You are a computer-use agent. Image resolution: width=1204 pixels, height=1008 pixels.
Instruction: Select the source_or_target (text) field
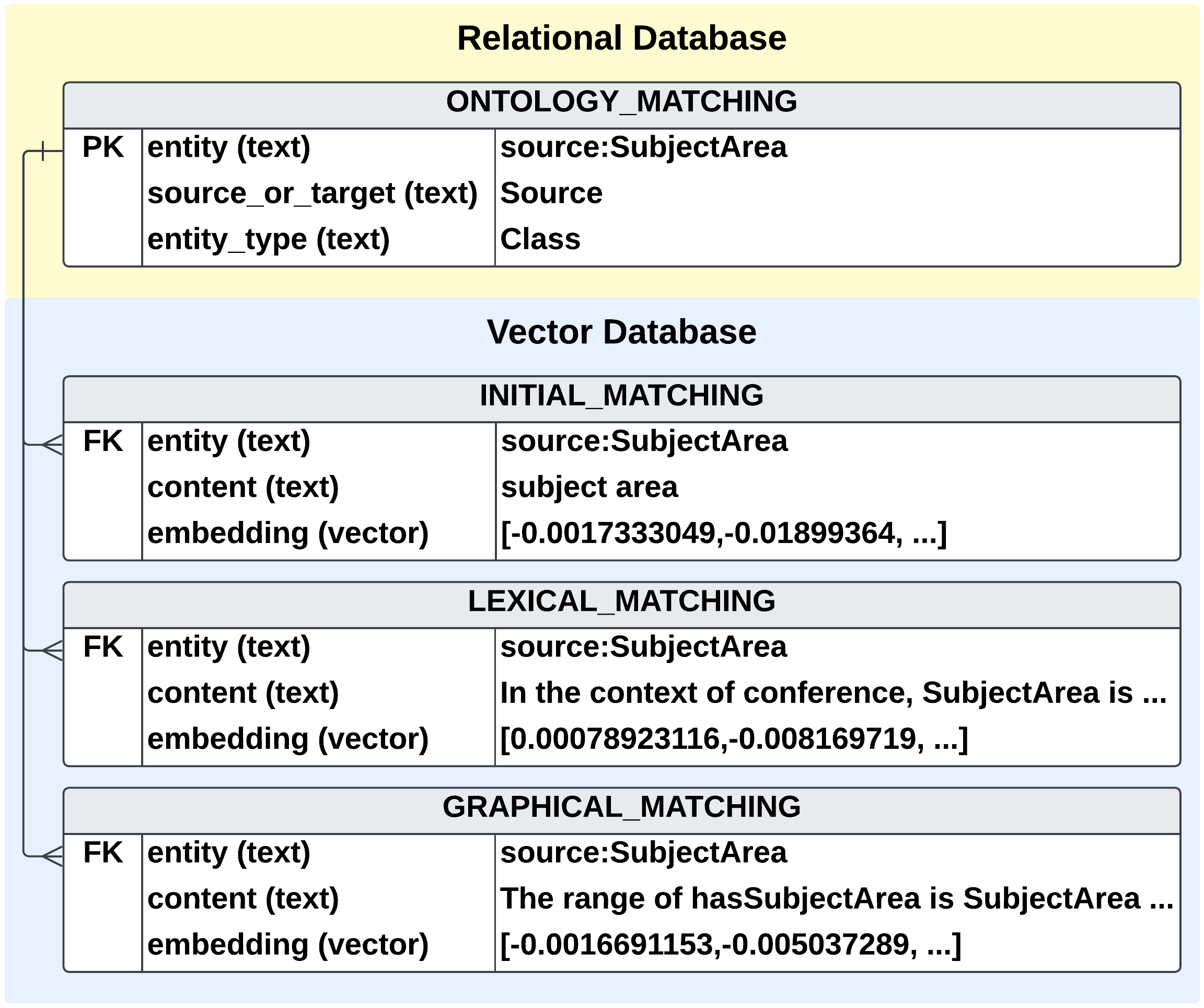click(x=312, y=193)
